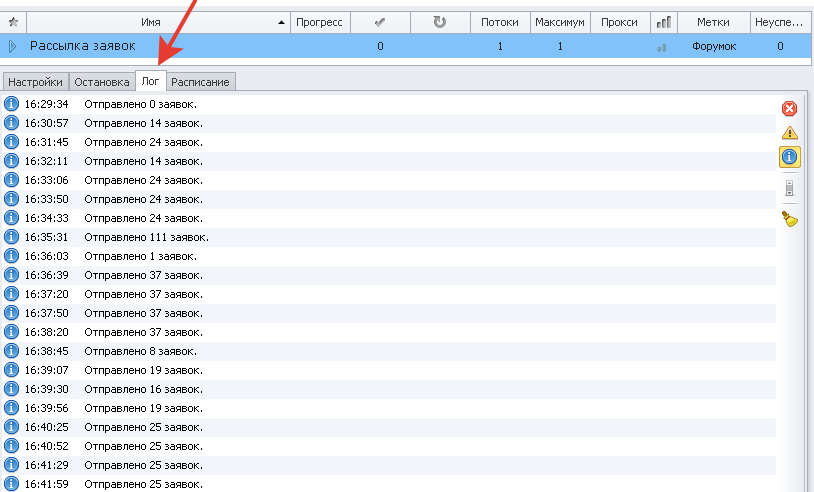Click the Прокси column header
The width and height of the screenshot is (814, 492).
click(619, 22)
